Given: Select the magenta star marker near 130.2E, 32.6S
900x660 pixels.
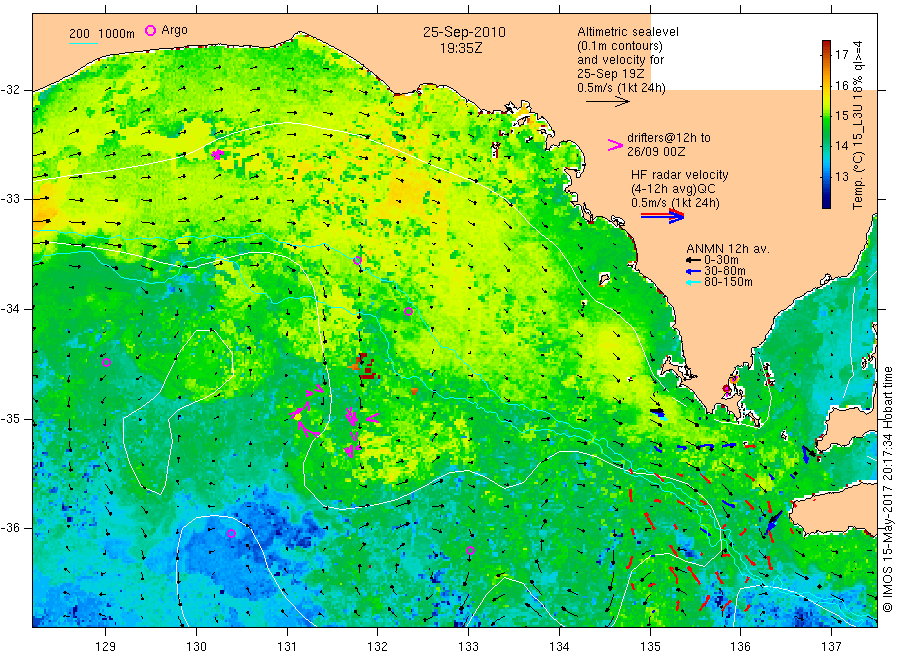Looking at the screenshot, I should [217, 154].
